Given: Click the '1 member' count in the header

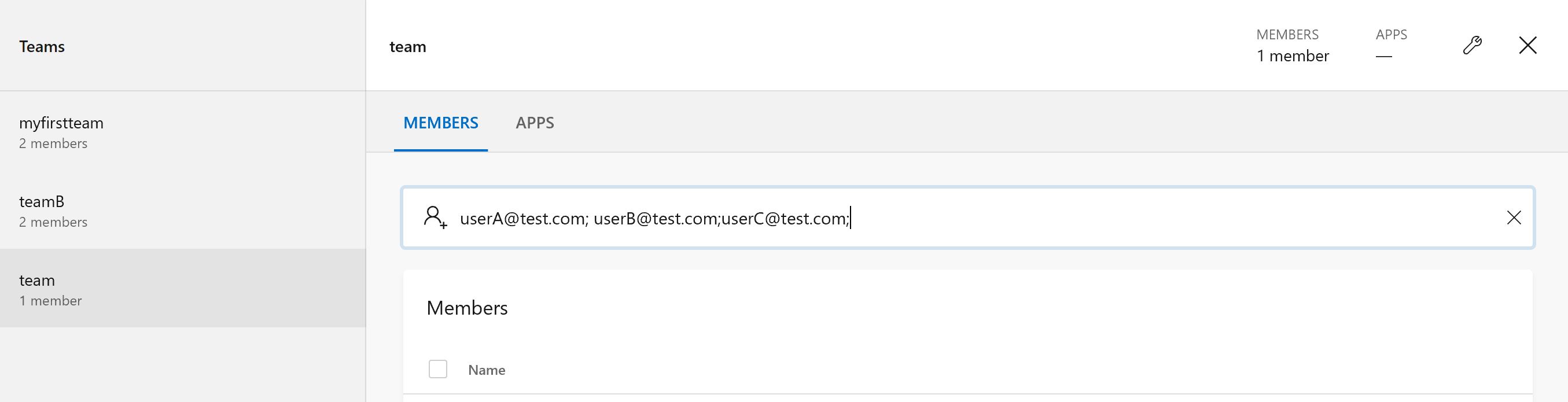Looking at the screenshot, I should [1291, 56].
